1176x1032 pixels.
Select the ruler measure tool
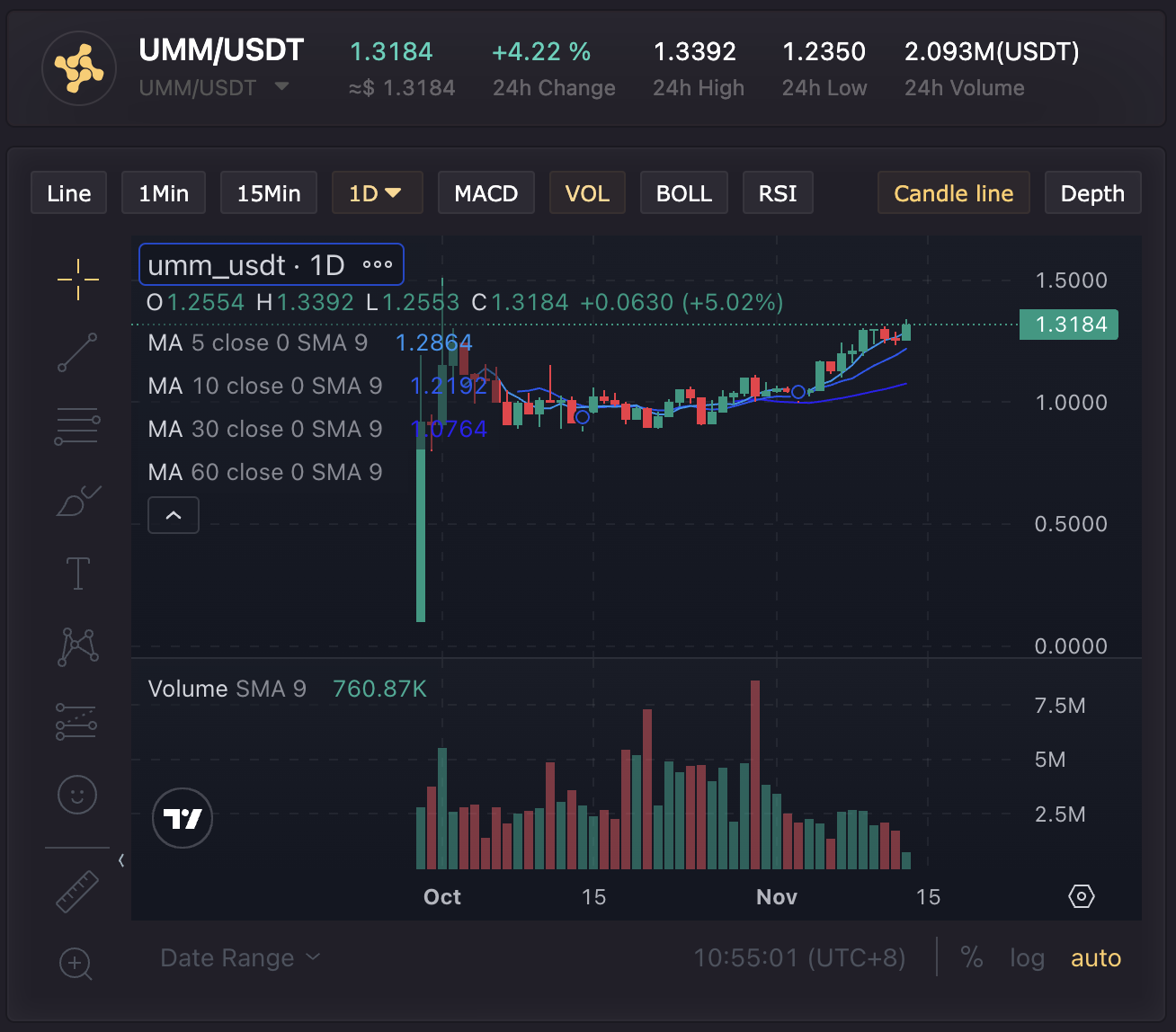click(x=78, y=891)
